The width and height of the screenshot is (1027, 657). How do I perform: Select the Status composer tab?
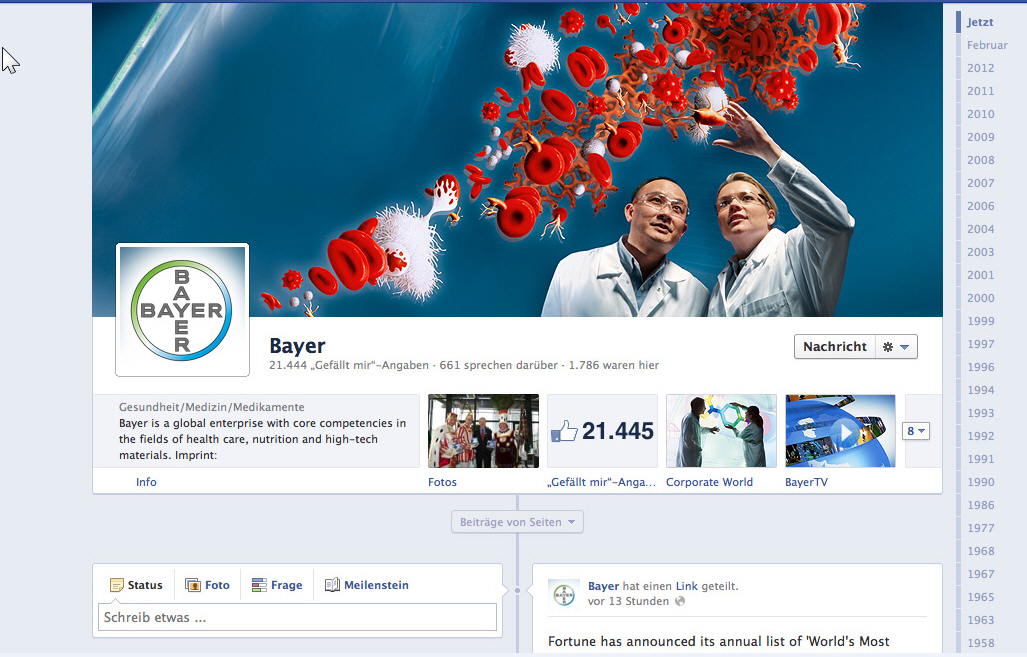click(136, 585)
